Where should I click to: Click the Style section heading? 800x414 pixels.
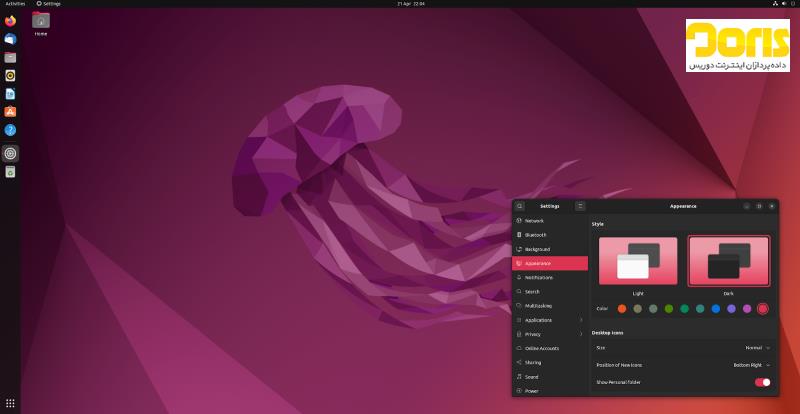tap(597, 224)
